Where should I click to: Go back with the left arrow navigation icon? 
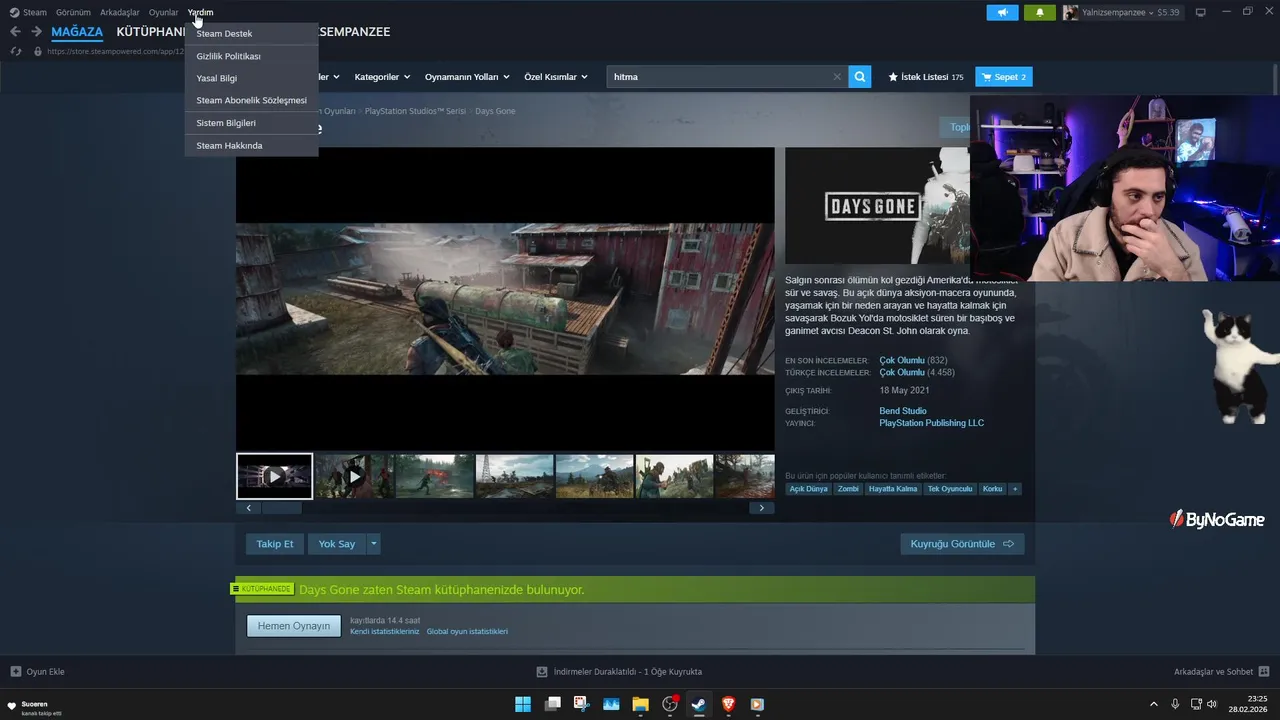15,32
